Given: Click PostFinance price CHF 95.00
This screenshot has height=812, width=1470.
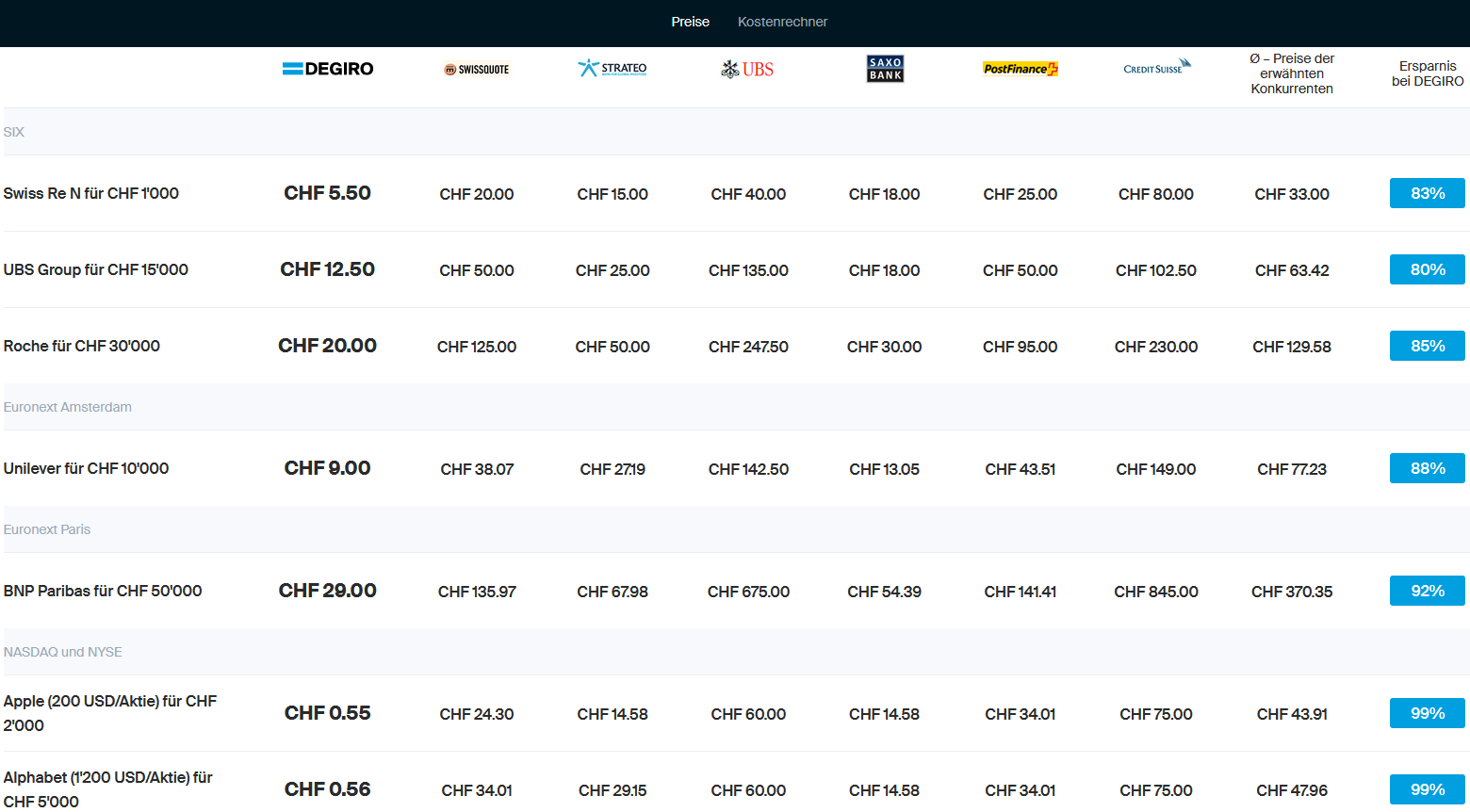Looking at the screenshot, I should 1021,347.
